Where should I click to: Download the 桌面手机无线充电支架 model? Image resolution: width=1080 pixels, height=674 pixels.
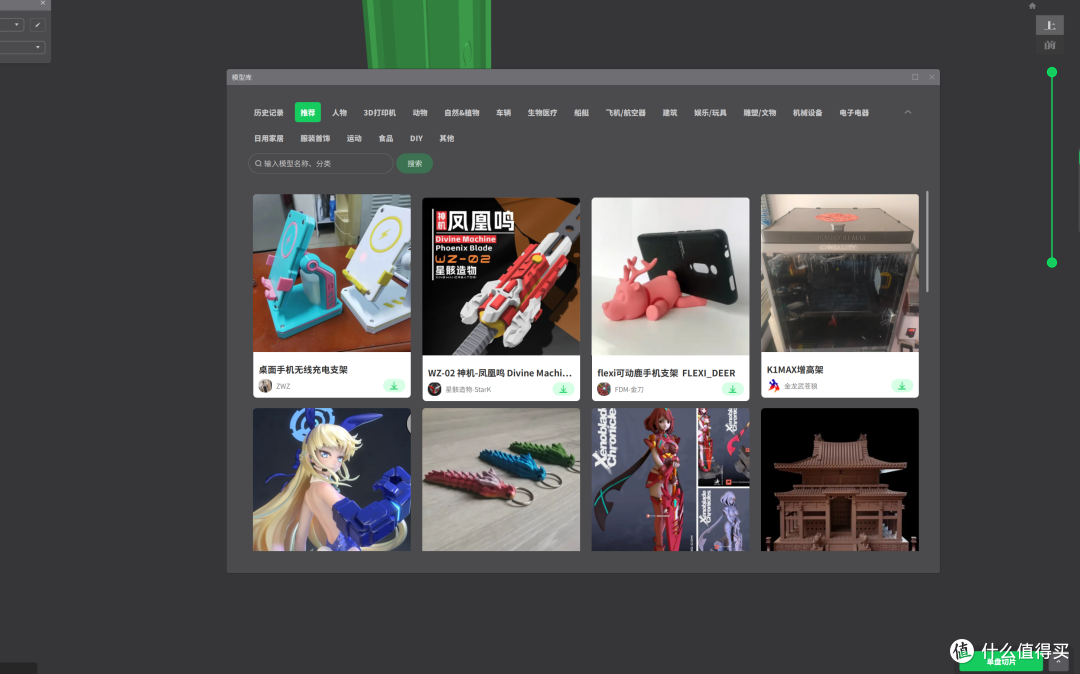pyautogui.click(x=394, y=386)
